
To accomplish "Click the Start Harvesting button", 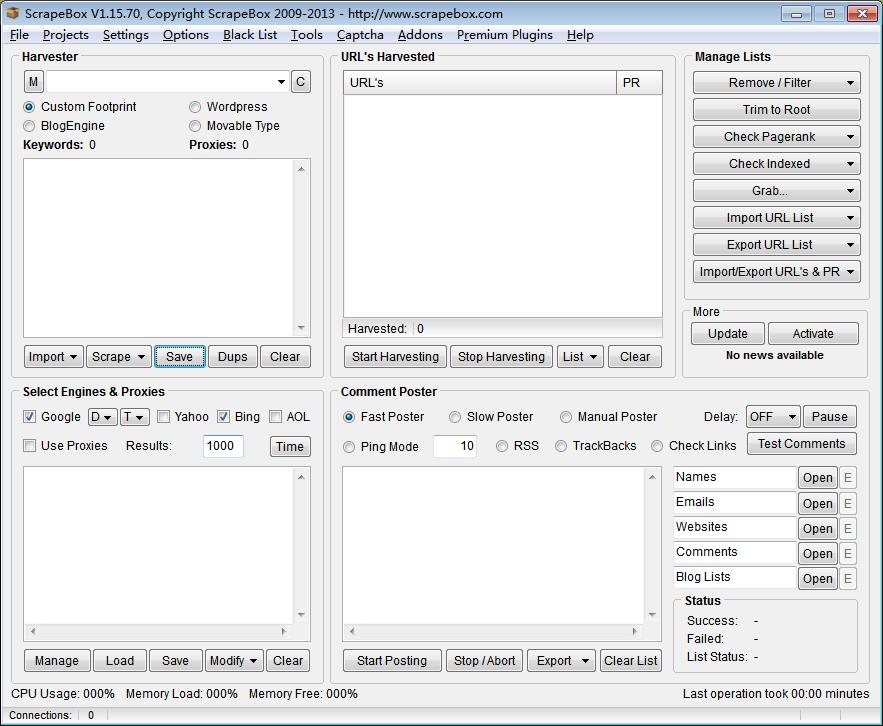I will coord(395,357).
